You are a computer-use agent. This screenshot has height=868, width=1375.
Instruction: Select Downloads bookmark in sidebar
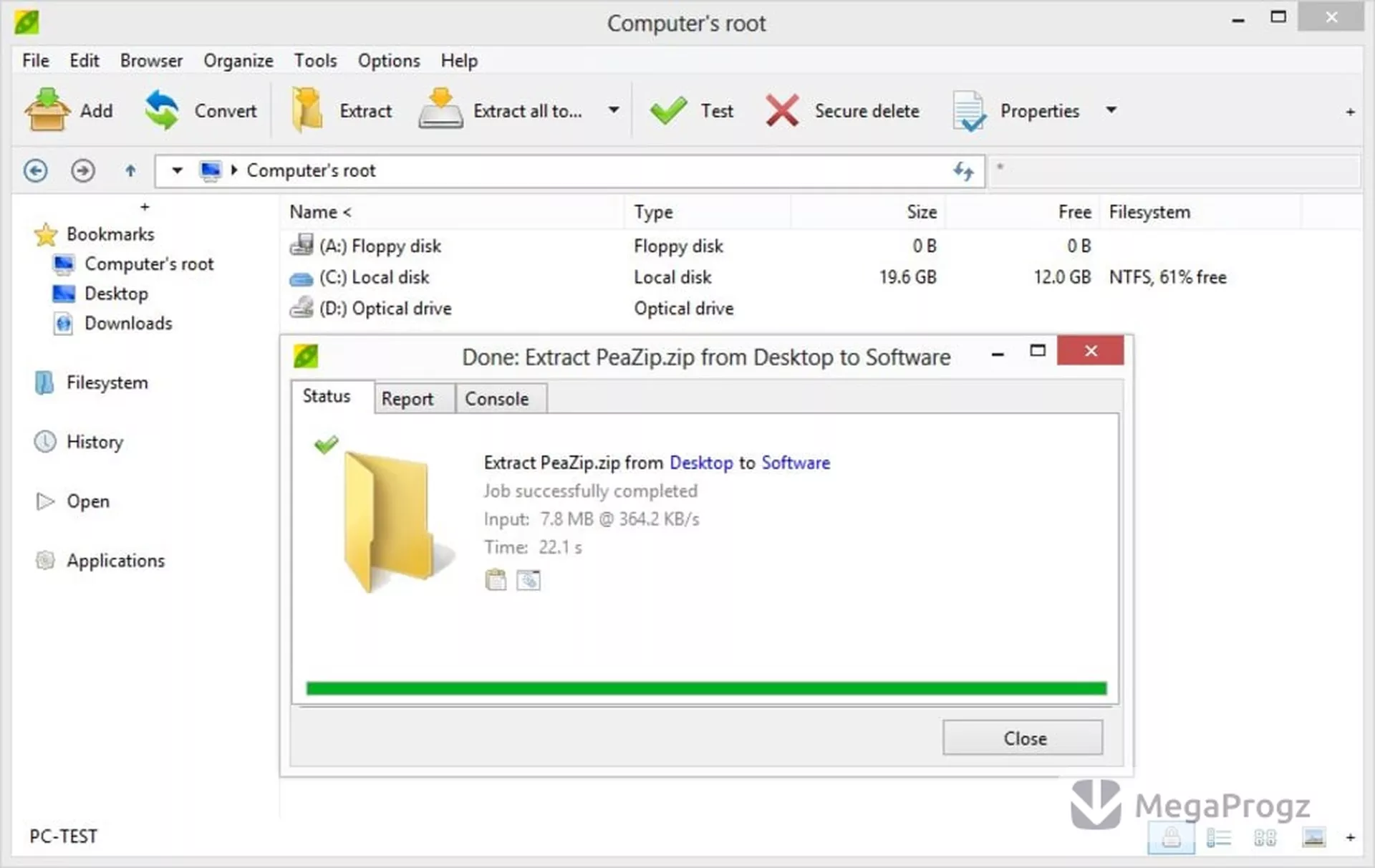[128, 323]
